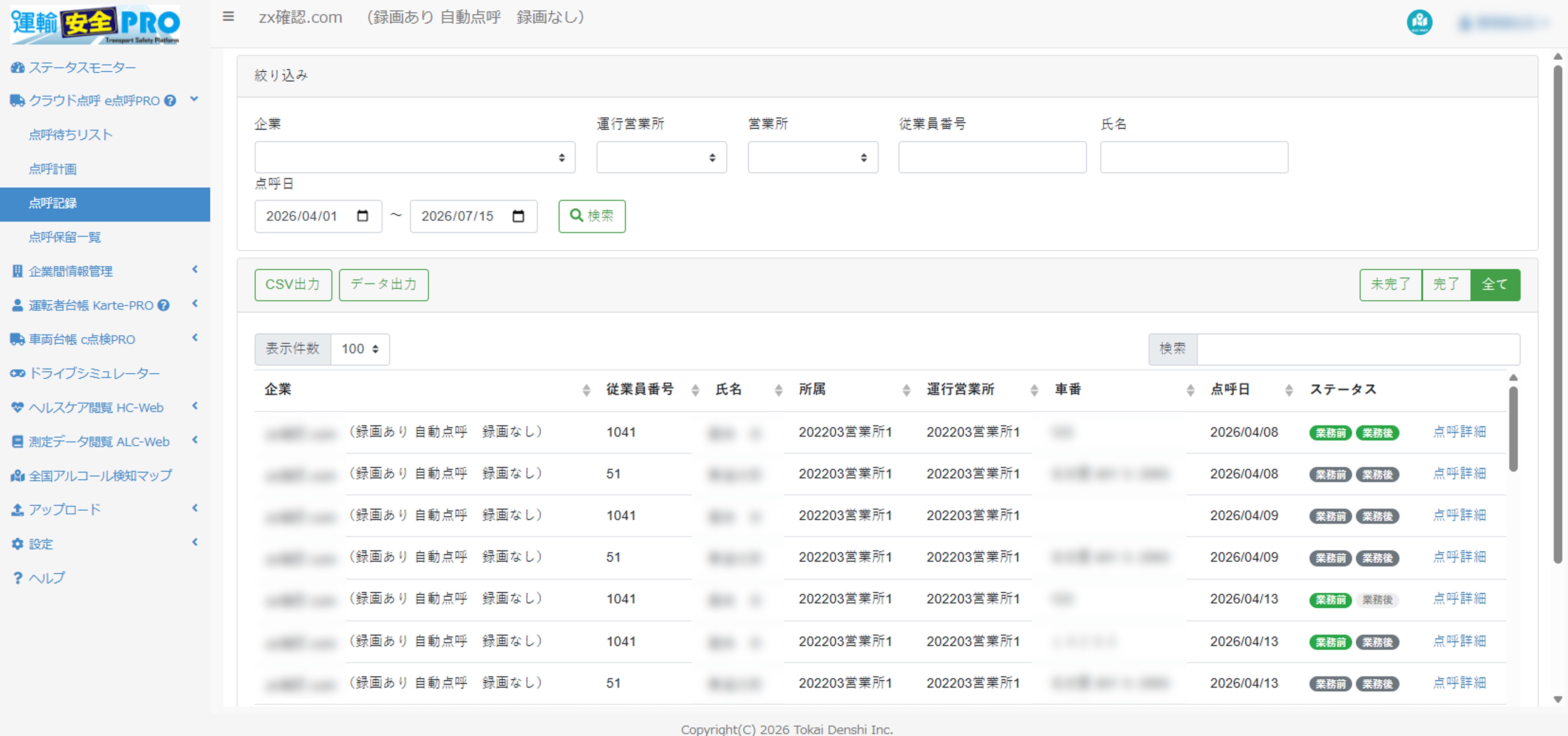Open 全国アルコール検知マップ in sidebar
1568x736 pixels.
click(100, 475)
